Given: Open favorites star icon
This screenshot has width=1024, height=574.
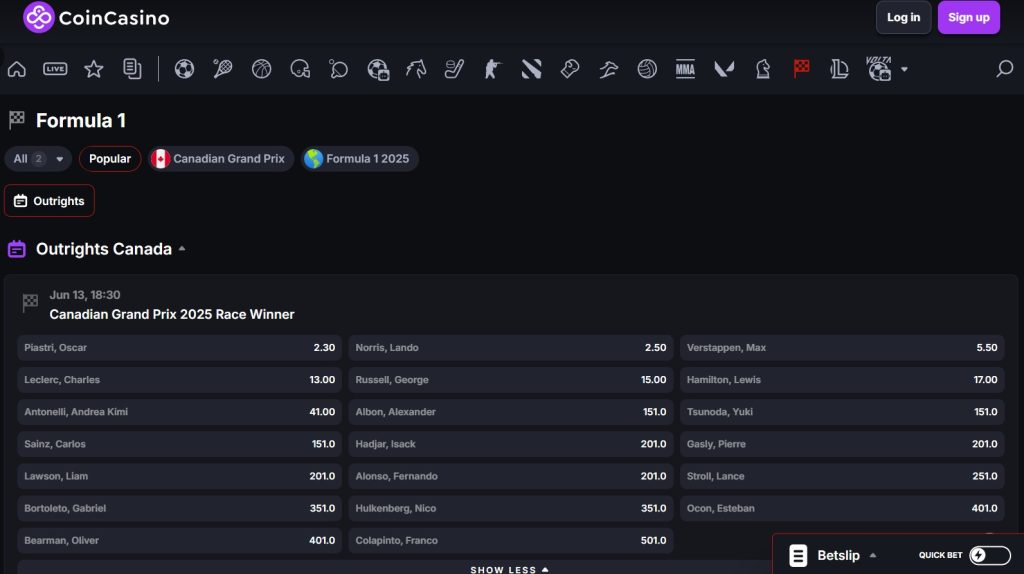Looking at the screenshot, I should click(x=93, y=69).
